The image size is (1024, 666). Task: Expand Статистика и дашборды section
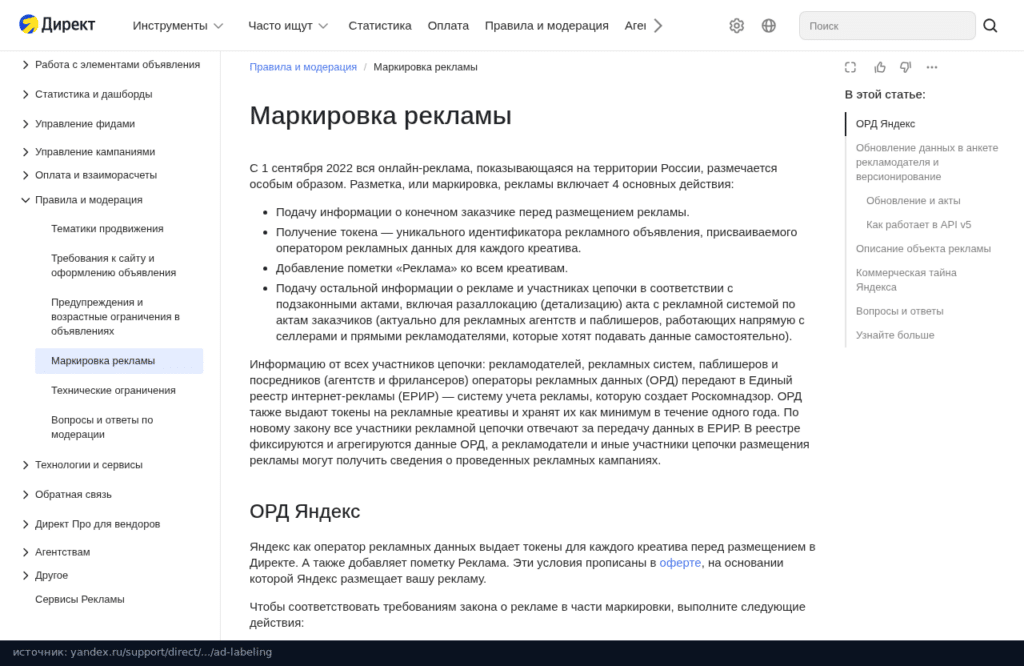coord(87,94)
